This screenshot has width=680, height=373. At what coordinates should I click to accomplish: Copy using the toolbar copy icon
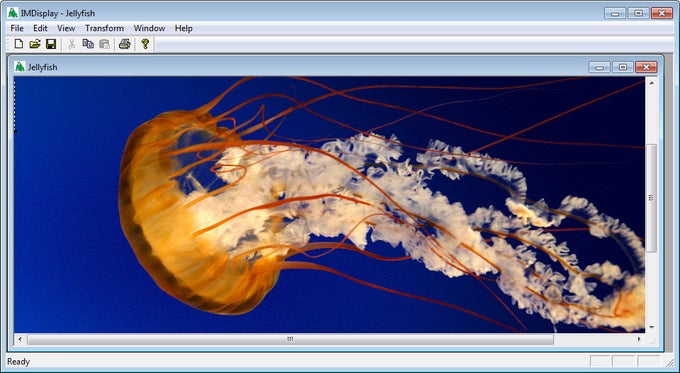click(x=88, y=44)
